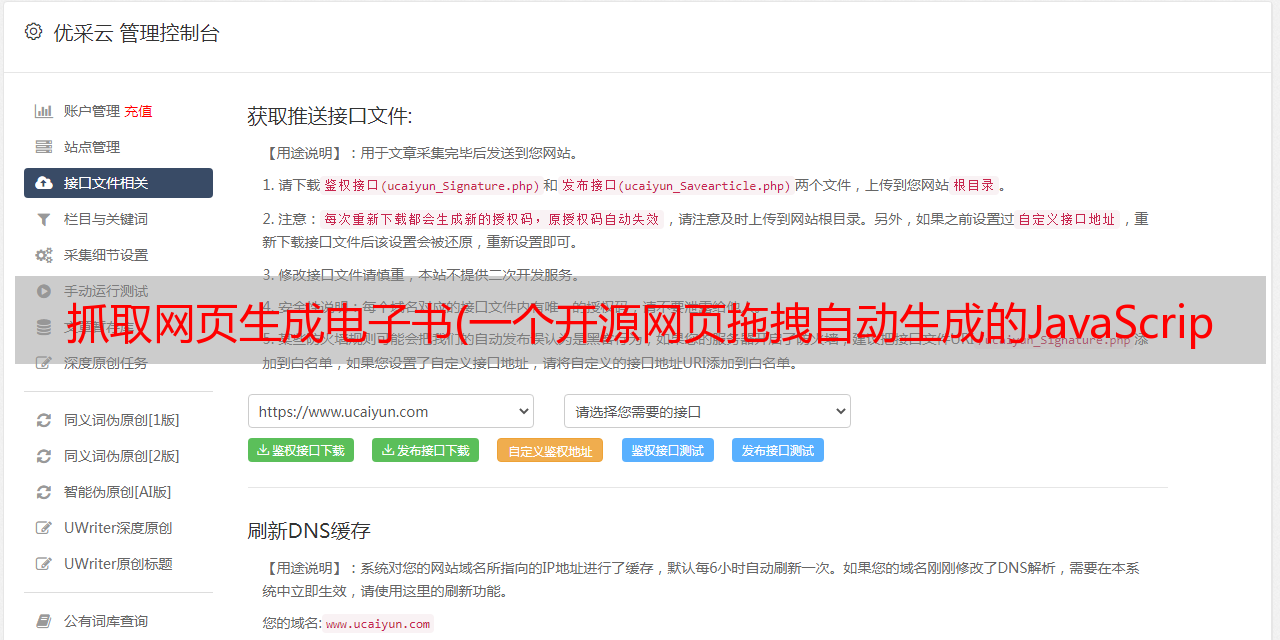The image size is (1280, 640).
Task: Click edit icon for UWriter深度原创
Action: 44,528
